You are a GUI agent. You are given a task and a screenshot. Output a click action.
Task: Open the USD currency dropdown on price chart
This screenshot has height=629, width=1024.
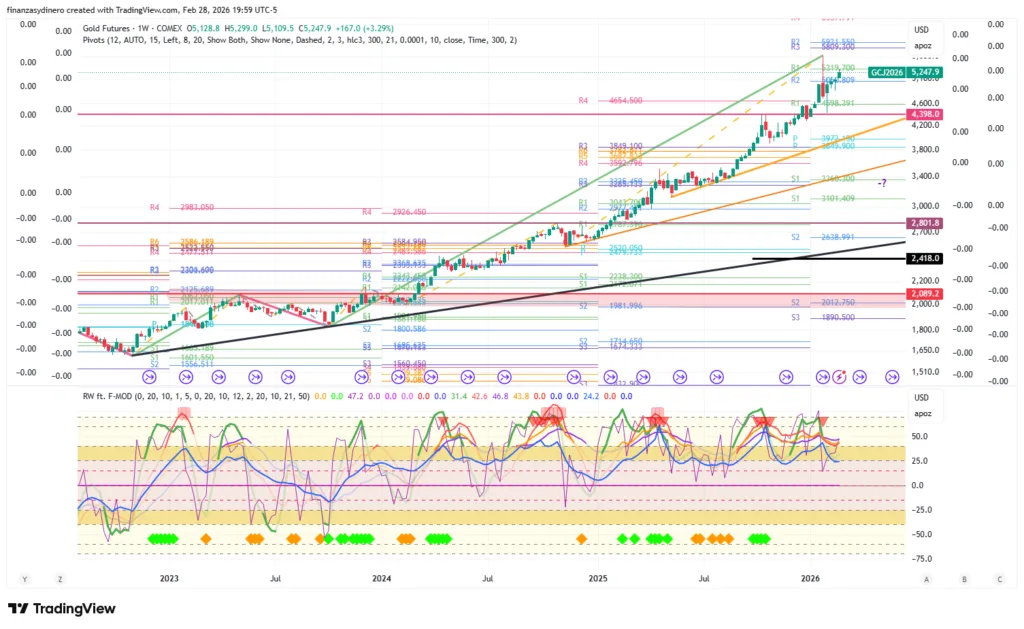921,30
